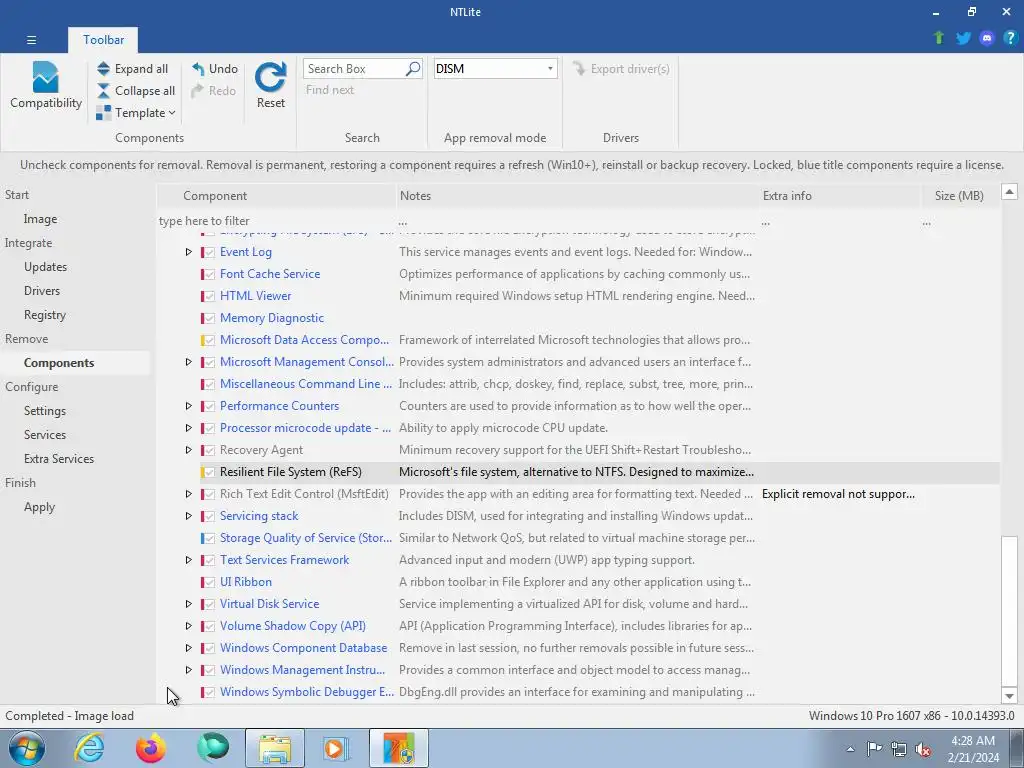Open the Updates page
Image resolution: width=1024 pixels, height=768 pixels.
tap(45, 266)
